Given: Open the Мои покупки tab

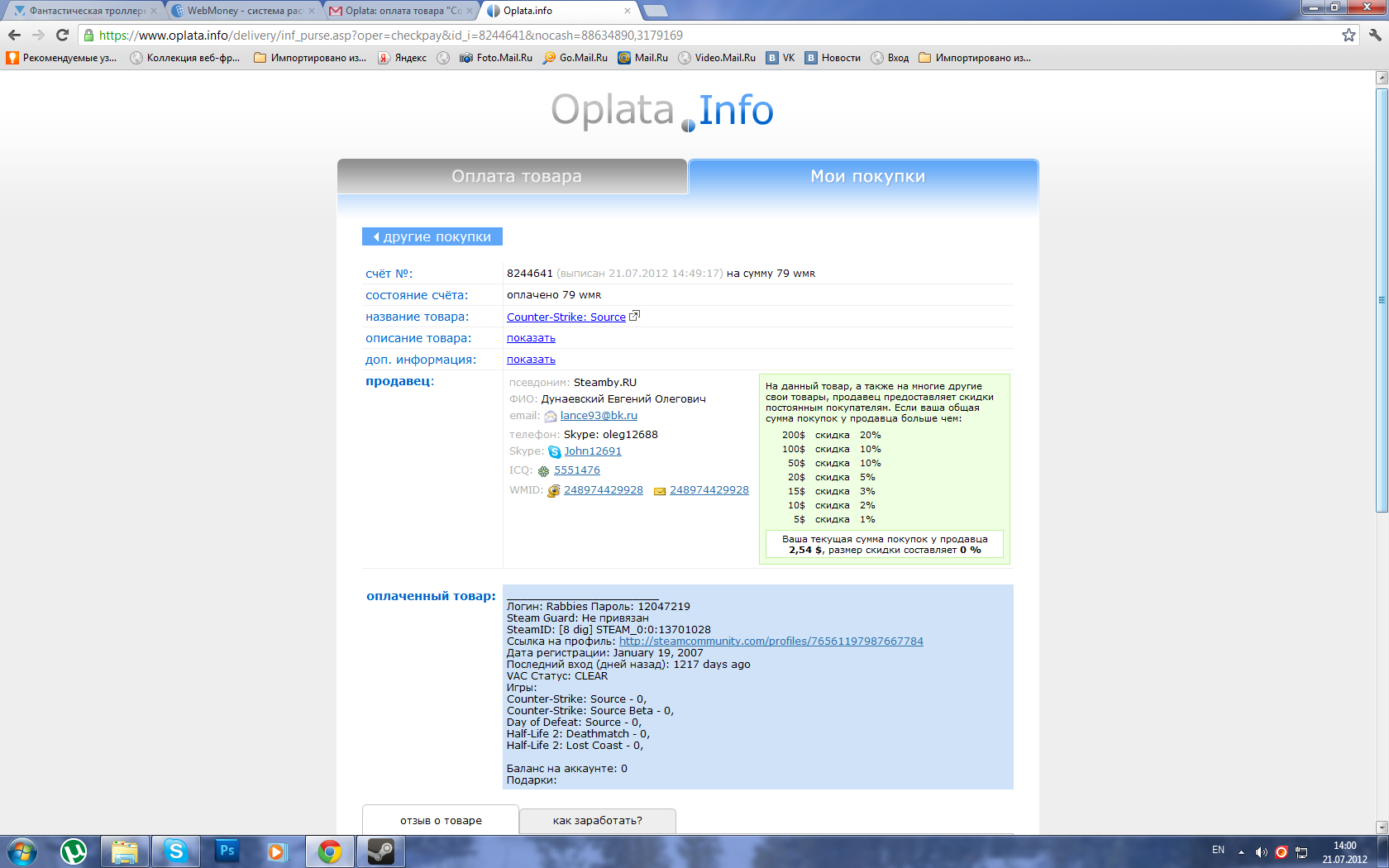Looking at the screenshot, I should tap(864, 176).
